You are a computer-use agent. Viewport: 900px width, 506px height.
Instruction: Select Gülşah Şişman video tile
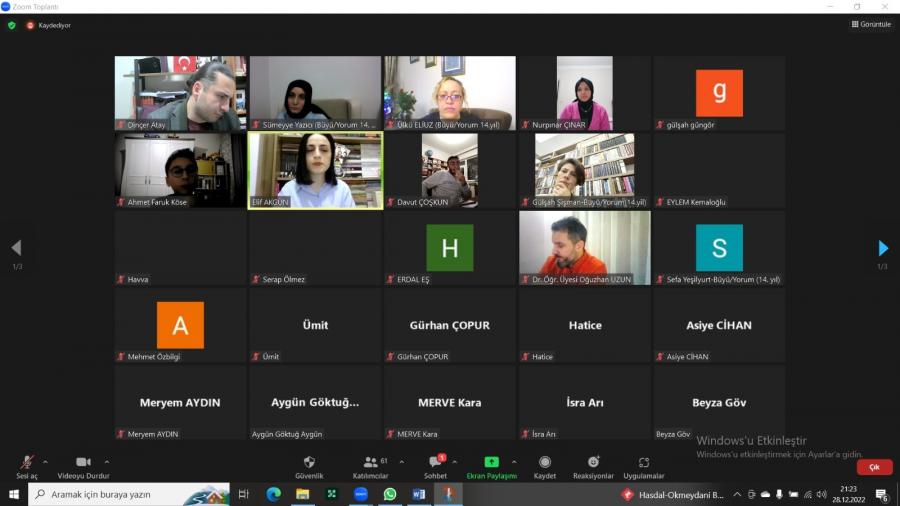585,170
